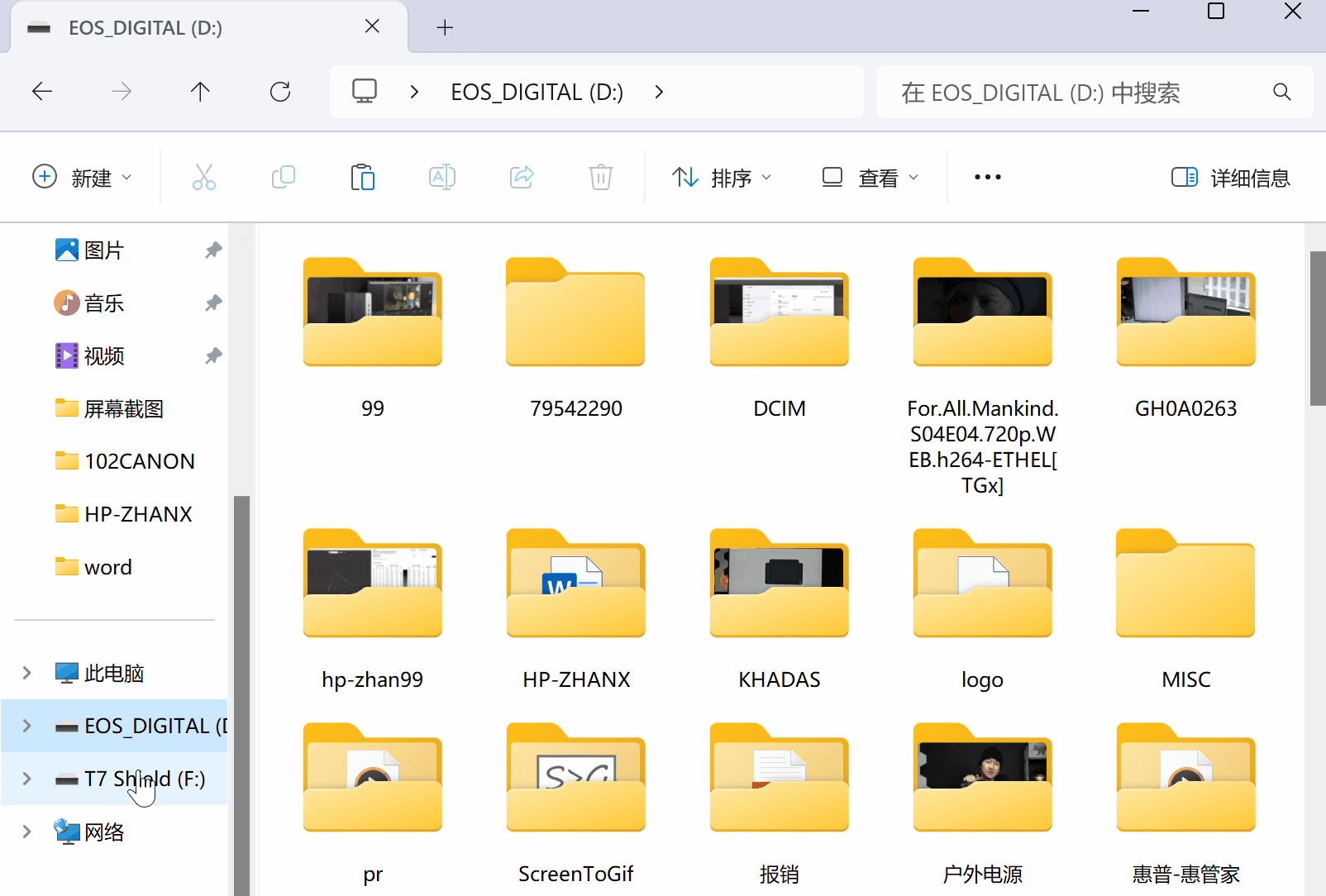The height and width of the screenshot is (896, 1326).
Task: Open the 新建 dropdown menu
Action: (x=82, y=177)
